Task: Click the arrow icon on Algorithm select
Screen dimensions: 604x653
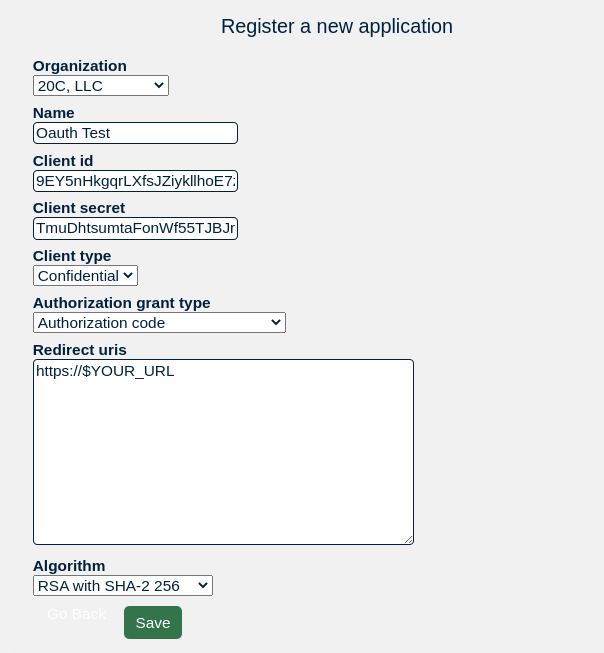Action: [x=203, y=585]
